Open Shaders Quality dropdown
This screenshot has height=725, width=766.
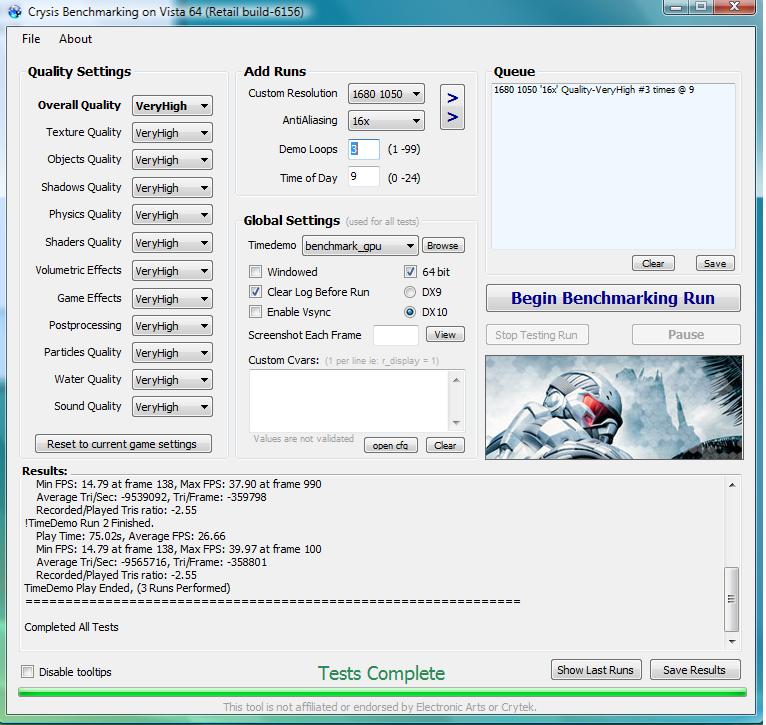tap(172, 243)
